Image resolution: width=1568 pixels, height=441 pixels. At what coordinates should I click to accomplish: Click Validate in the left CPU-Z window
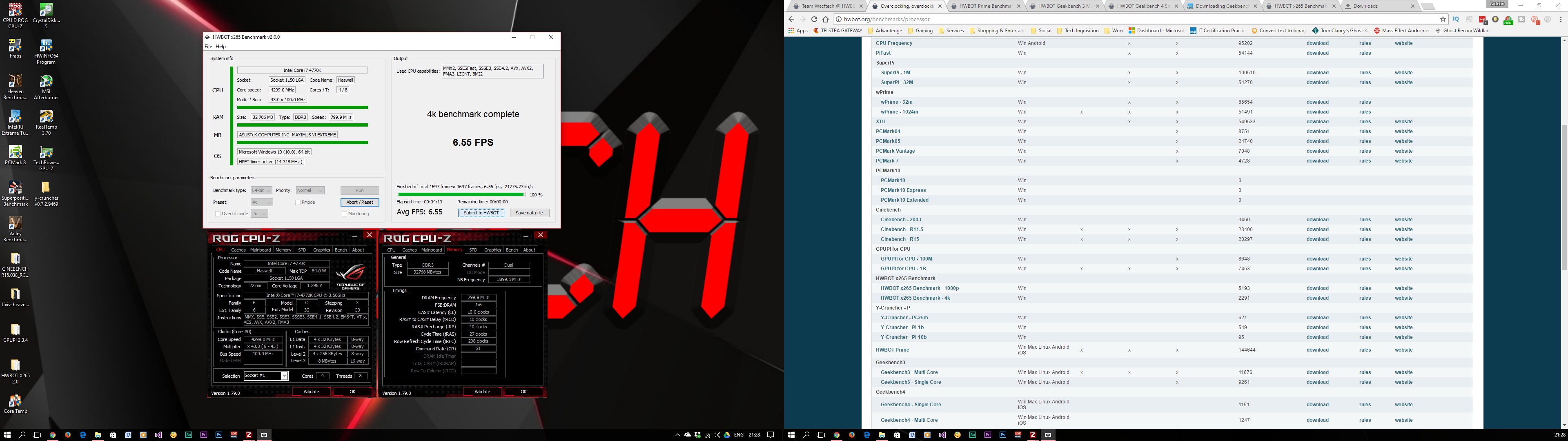pyautogui.click(x=311, y=392)
